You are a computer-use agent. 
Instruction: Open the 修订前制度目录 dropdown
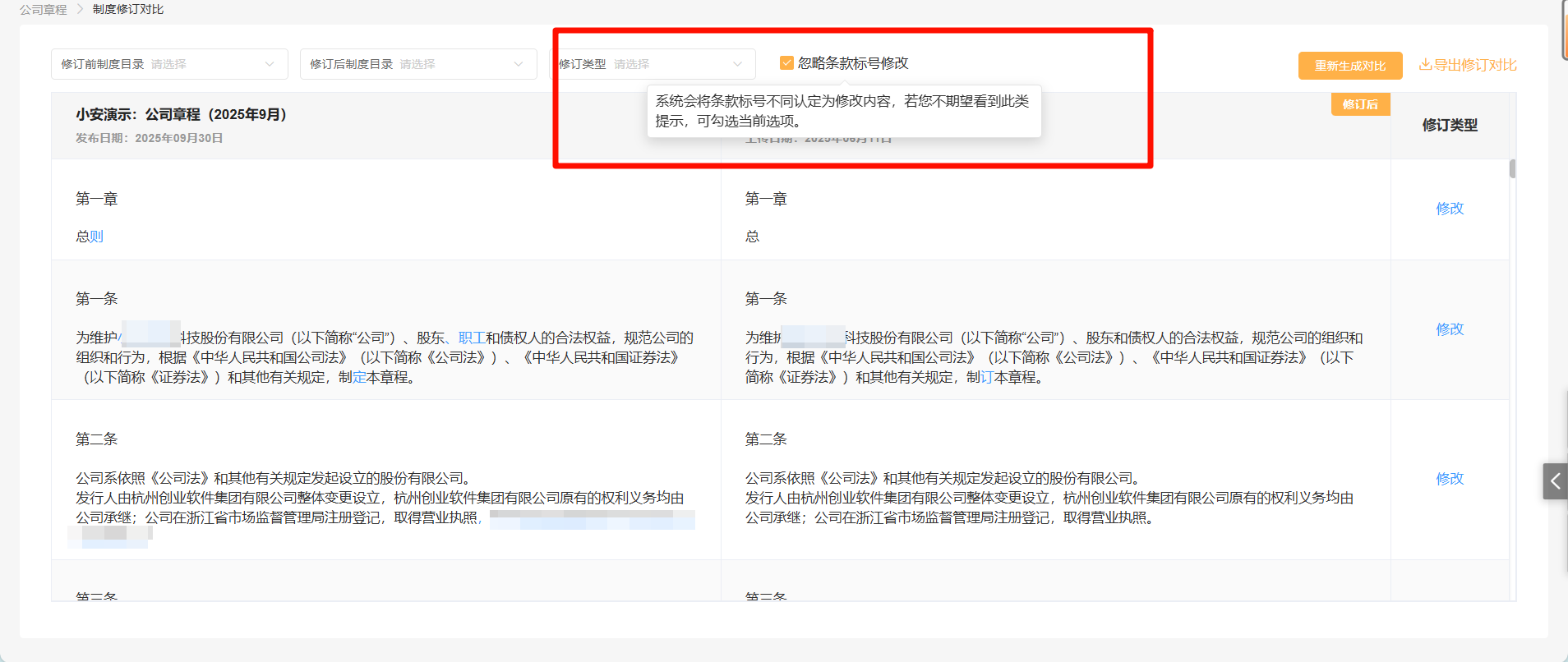[x=169, y=64]
